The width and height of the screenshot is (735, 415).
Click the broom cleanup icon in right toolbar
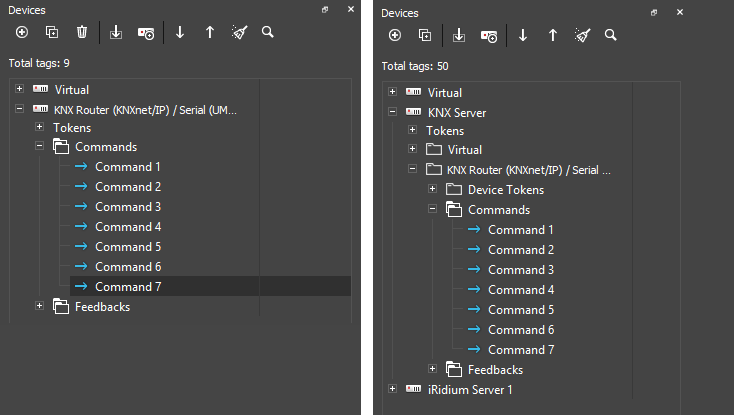[x=582, y=35]
